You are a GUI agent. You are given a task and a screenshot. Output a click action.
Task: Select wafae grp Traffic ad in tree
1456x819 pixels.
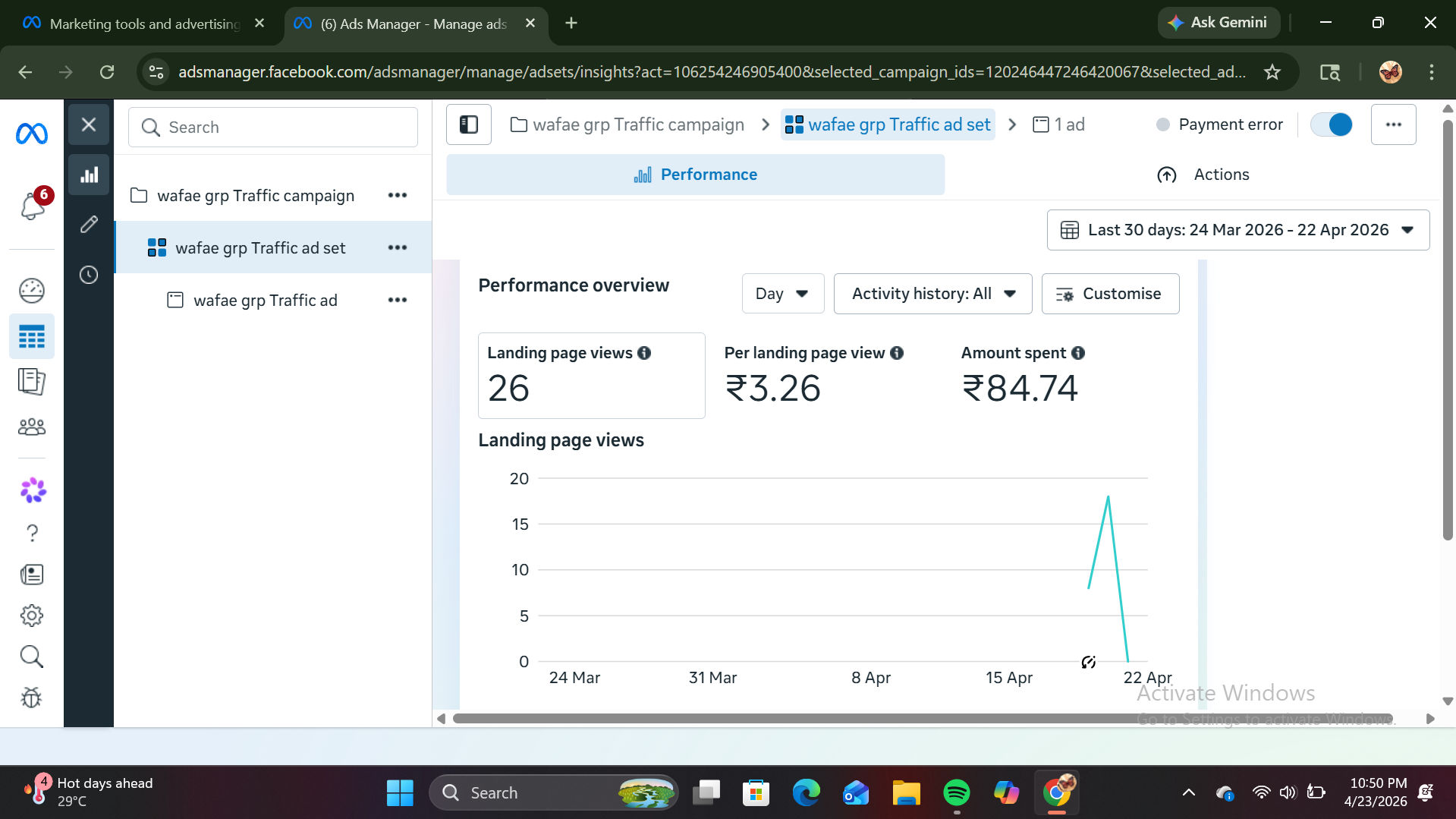tap(265, 301)
